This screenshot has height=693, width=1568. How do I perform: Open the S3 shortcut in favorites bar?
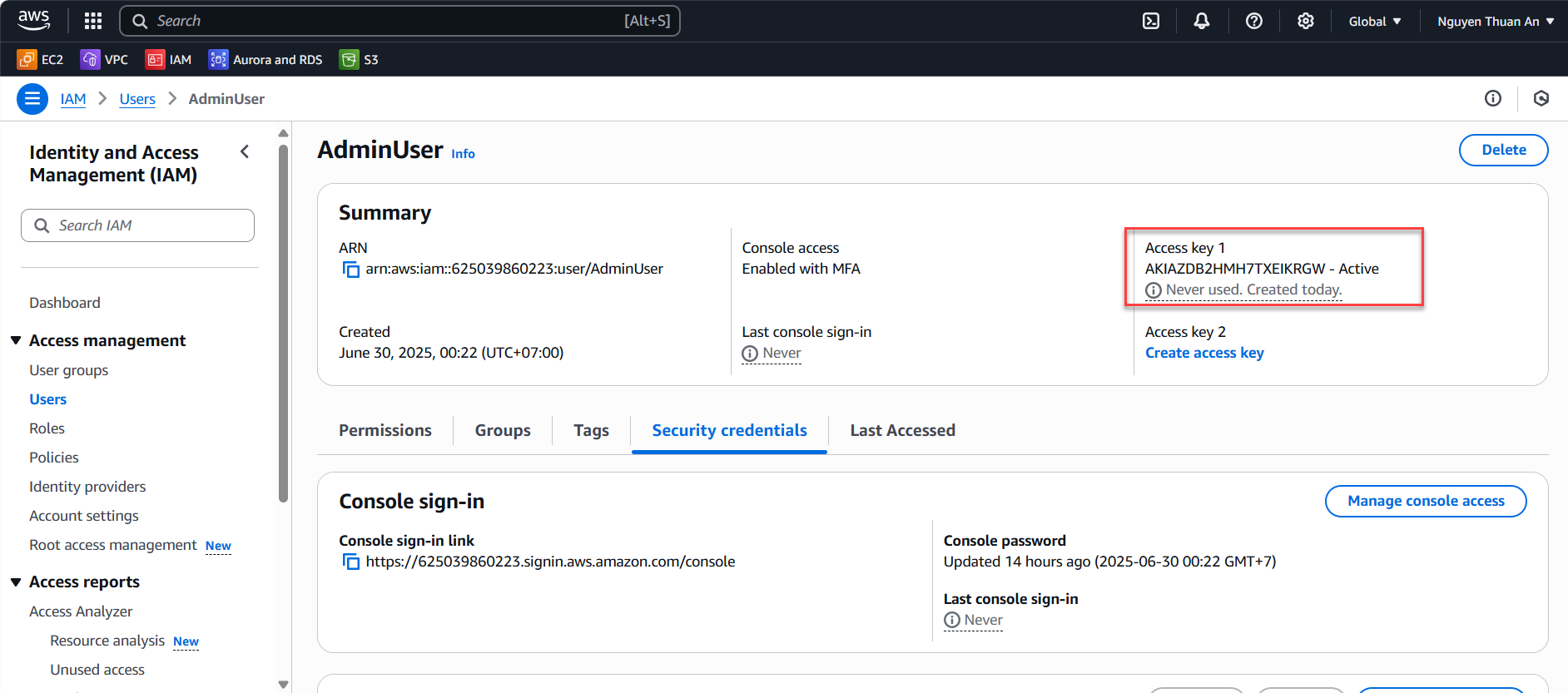point(360,60)
